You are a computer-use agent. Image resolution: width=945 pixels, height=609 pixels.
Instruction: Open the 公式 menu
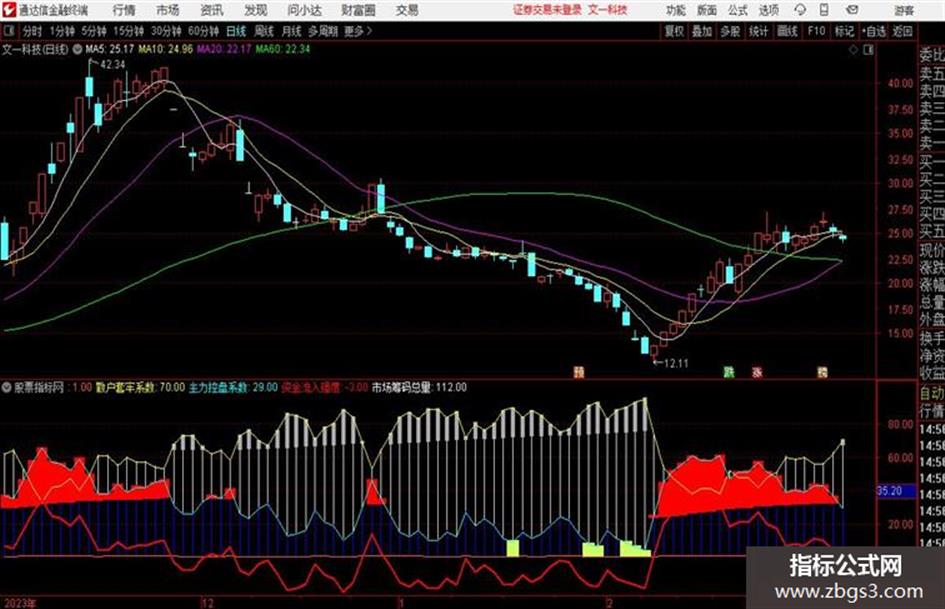738,10
